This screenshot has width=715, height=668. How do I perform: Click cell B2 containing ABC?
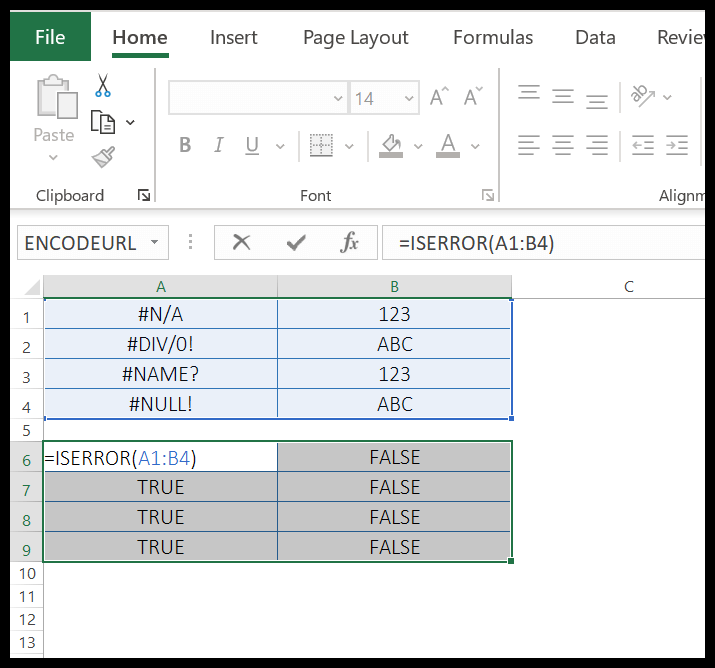(394, 344)
